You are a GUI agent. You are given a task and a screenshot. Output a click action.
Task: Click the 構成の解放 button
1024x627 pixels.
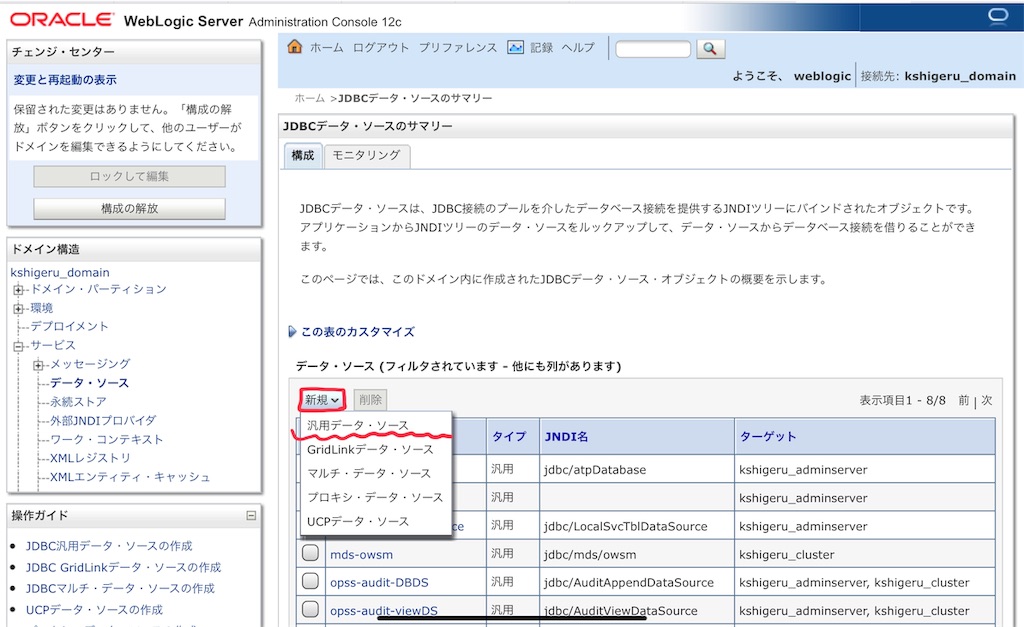click(129, 208)
